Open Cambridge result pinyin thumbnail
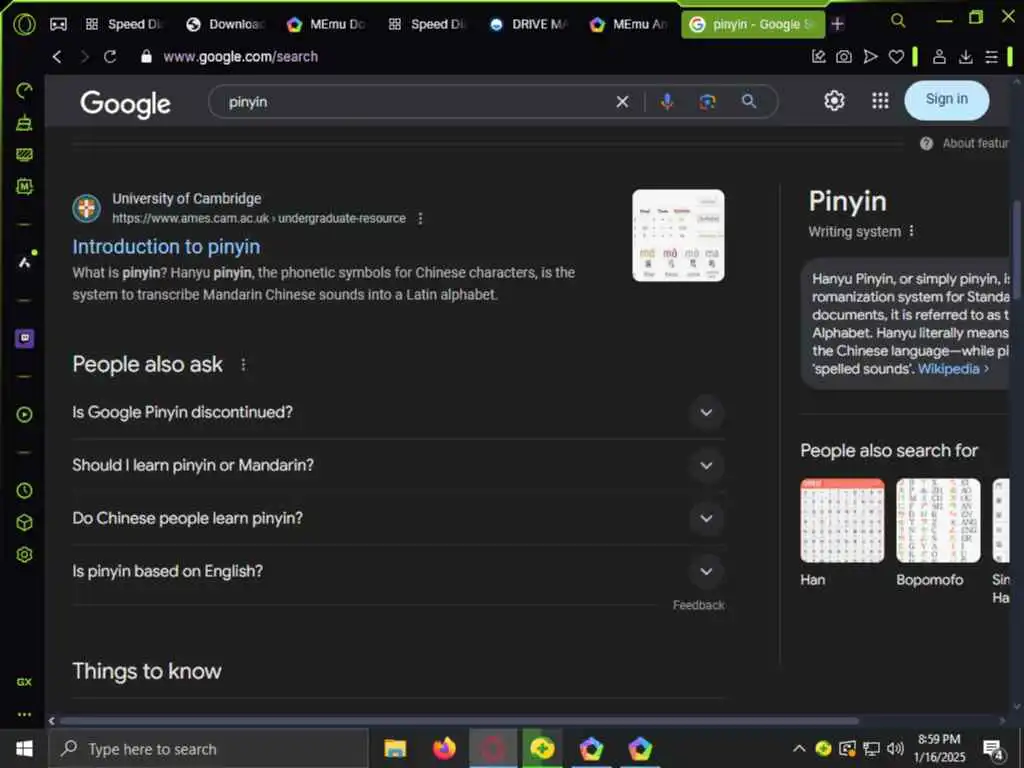The width and height of the screenshot is (1024, 768). click(x=678, y=235)
